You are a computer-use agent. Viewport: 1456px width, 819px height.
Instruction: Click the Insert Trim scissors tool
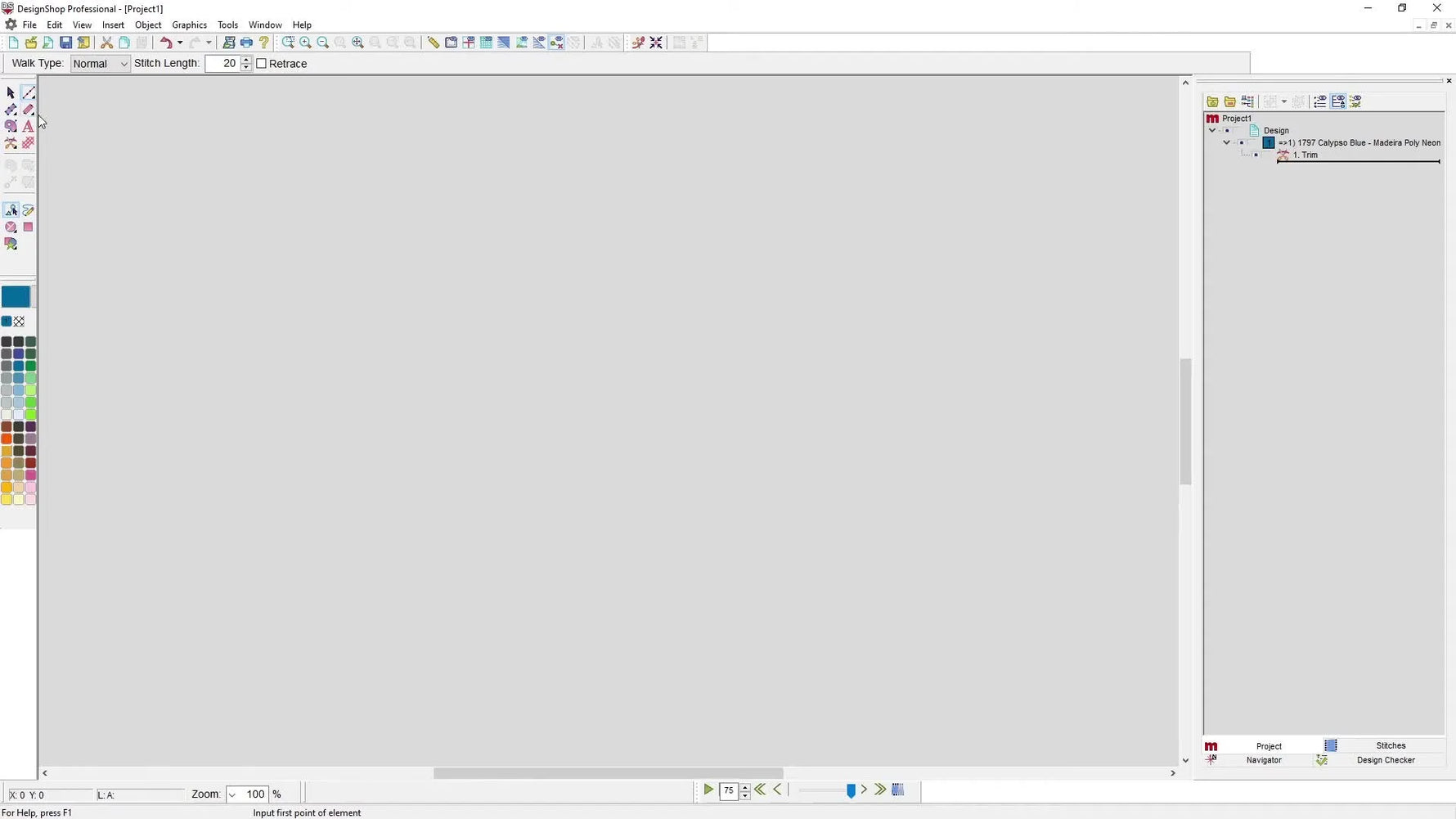pyautogui.click(x=11, y=143)
